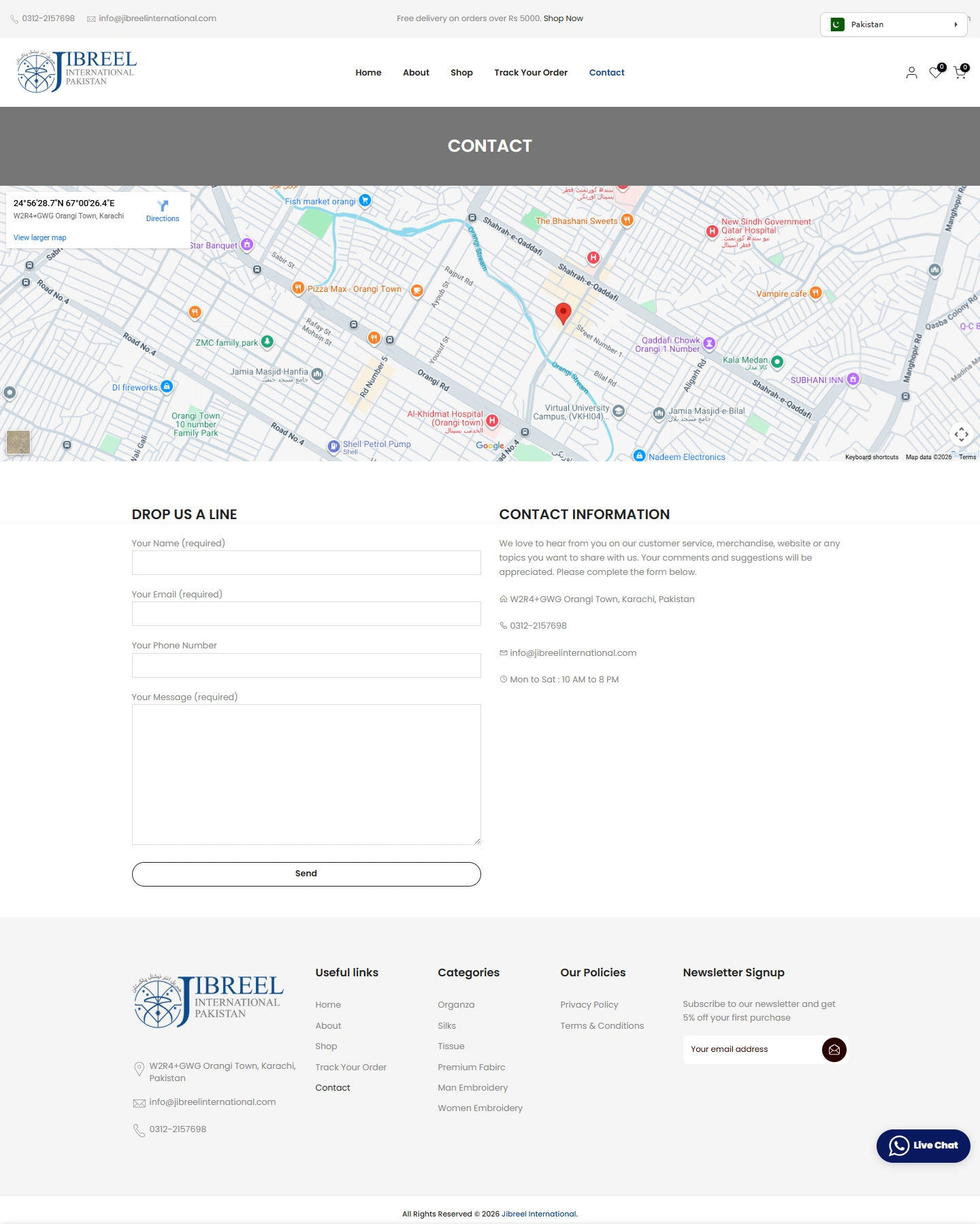The height and width of the screenshot is (1224, 980).
Task: Go to Home in main navigation
Action: point(368,73)
